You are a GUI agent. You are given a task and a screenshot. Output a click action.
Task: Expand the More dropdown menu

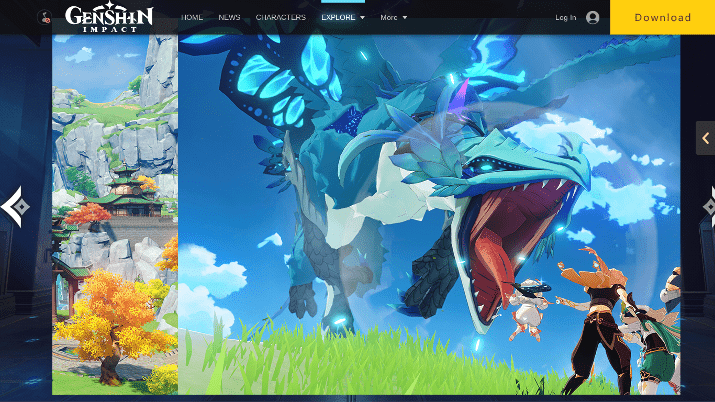(394, 17)
